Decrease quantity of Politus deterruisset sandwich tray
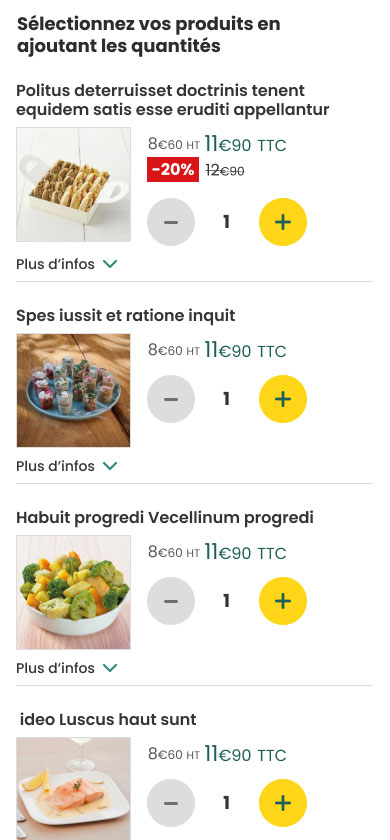 pos(171,222)
